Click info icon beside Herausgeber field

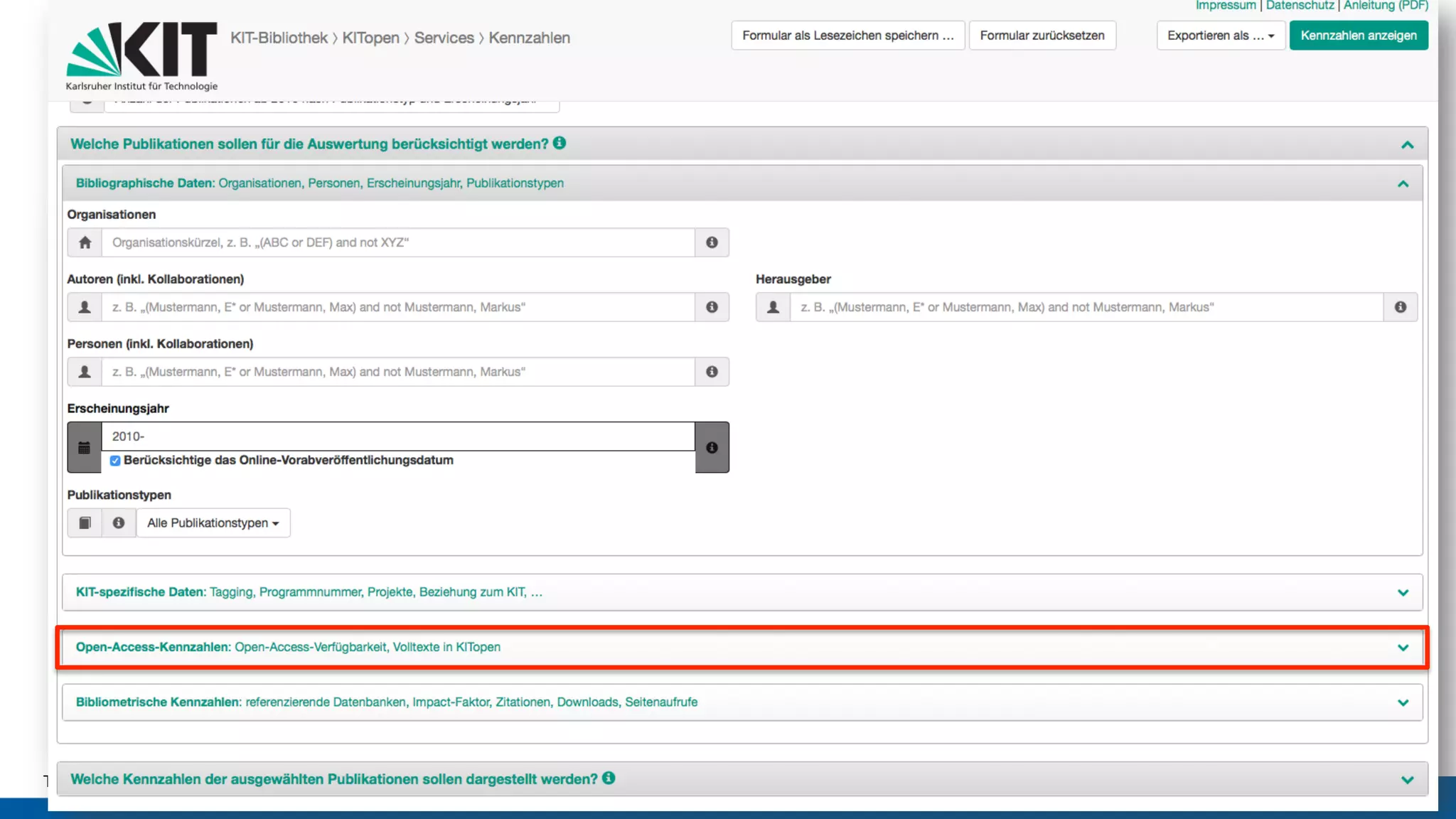point(1400,307)
